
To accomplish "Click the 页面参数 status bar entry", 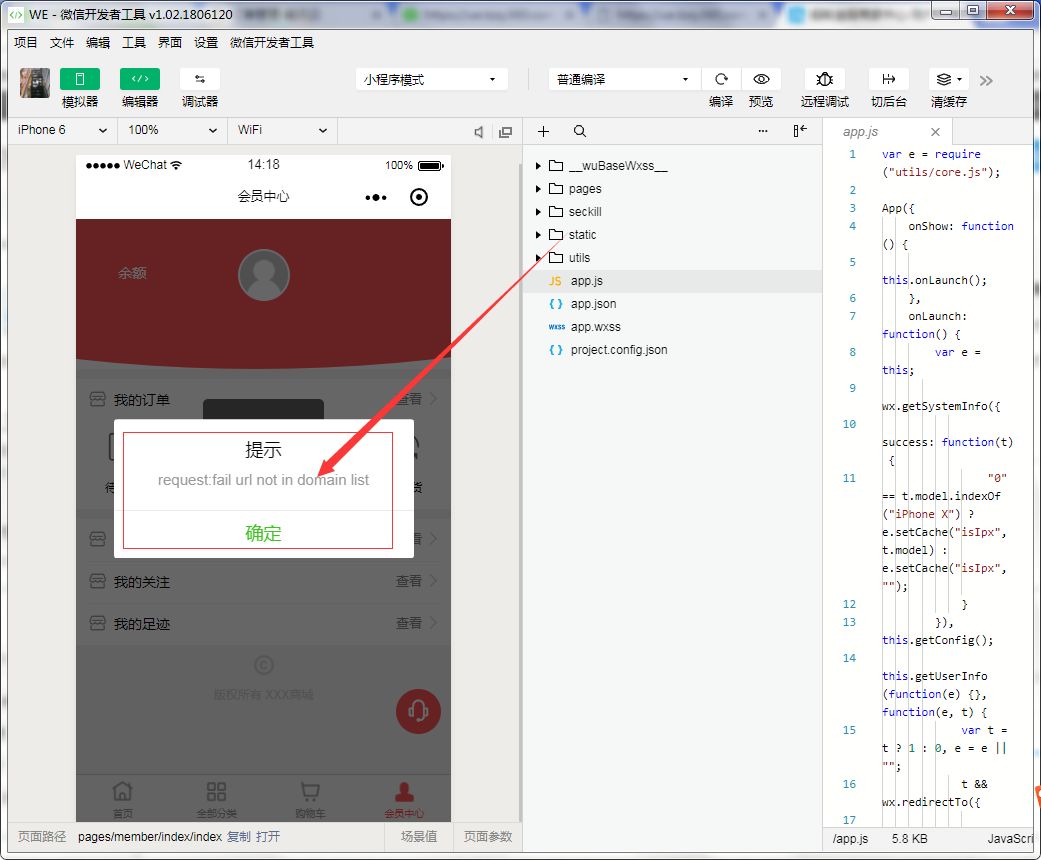I will (x=488, y=837).
